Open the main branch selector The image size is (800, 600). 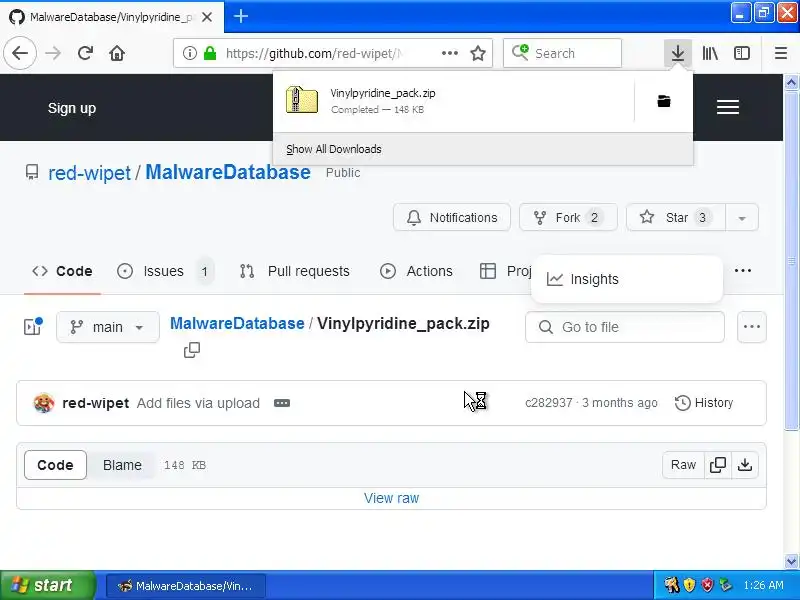[108, 327]
